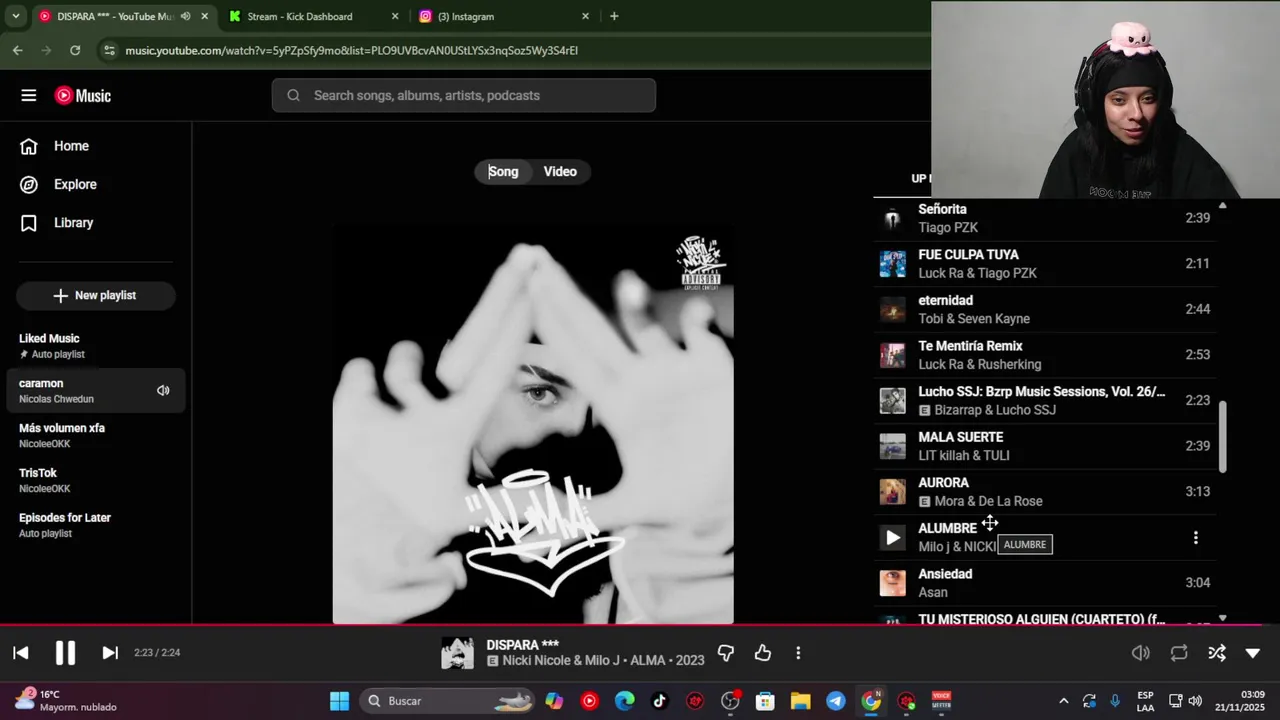This screenshot has width=1280, height=720.
Task: Open the ALUMBRE row options menu
Action: [x=1196, y=537]
